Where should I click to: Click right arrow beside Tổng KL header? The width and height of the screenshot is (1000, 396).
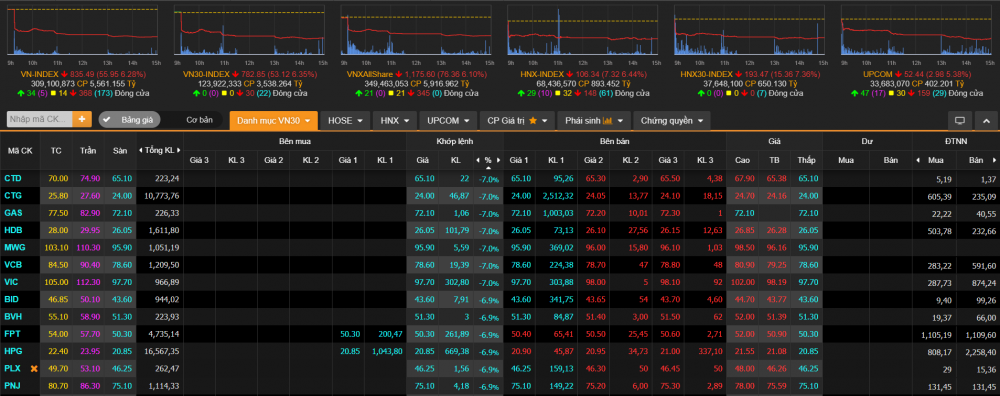coord(180,150)
